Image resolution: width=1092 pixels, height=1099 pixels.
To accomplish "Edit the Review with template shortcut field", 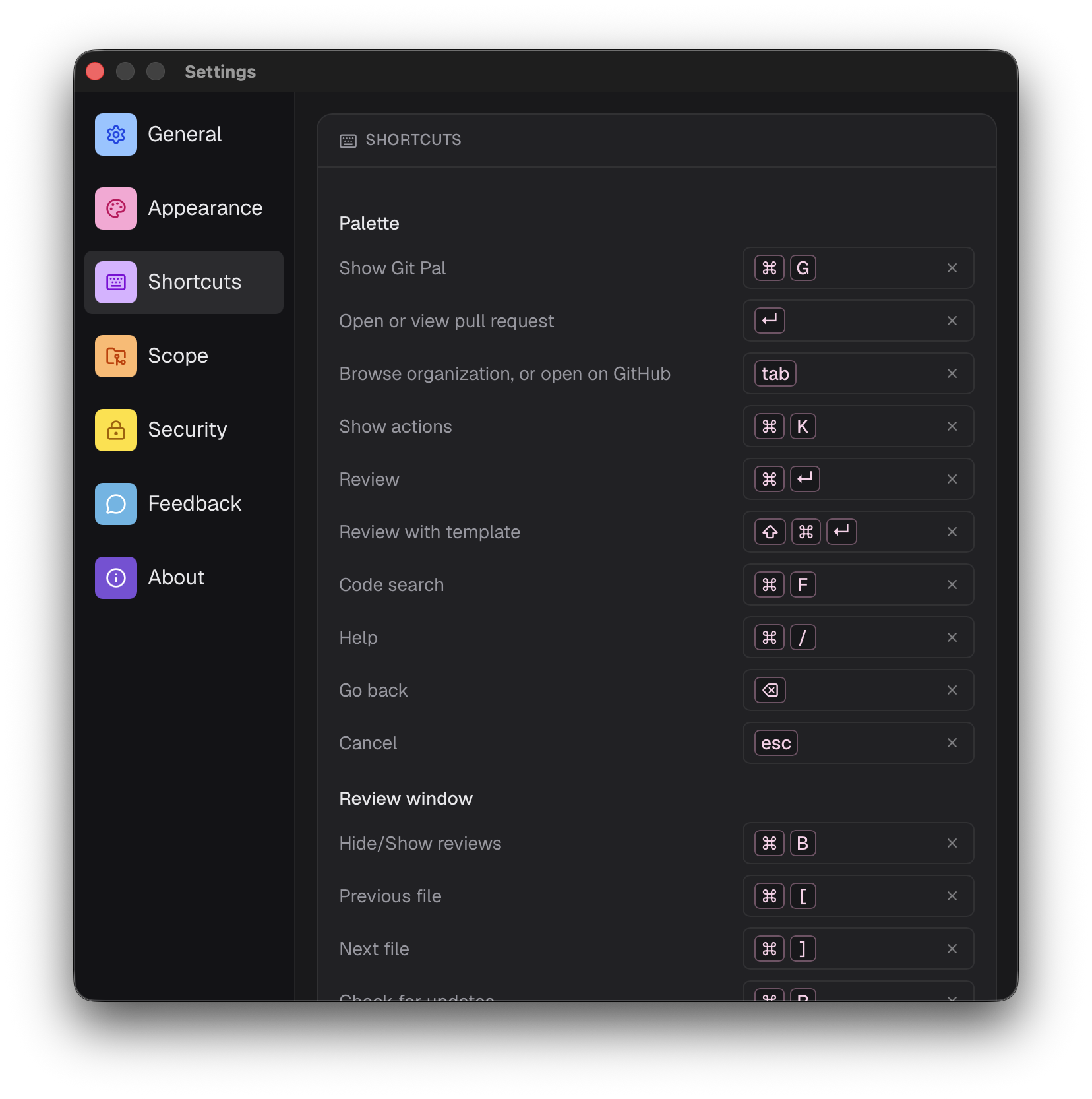I will coord(858,532).
